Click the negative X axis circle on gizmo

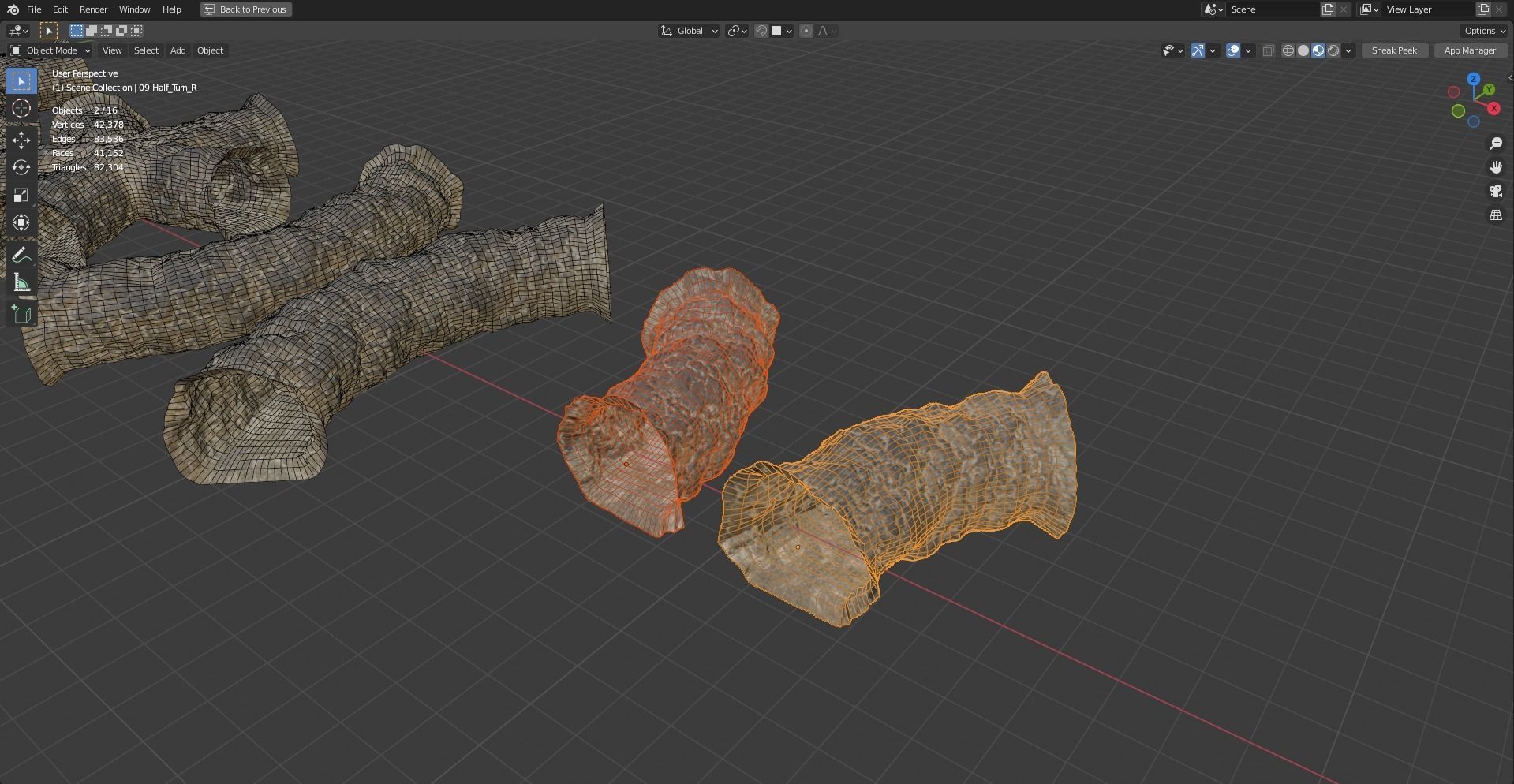point(1453,92)
